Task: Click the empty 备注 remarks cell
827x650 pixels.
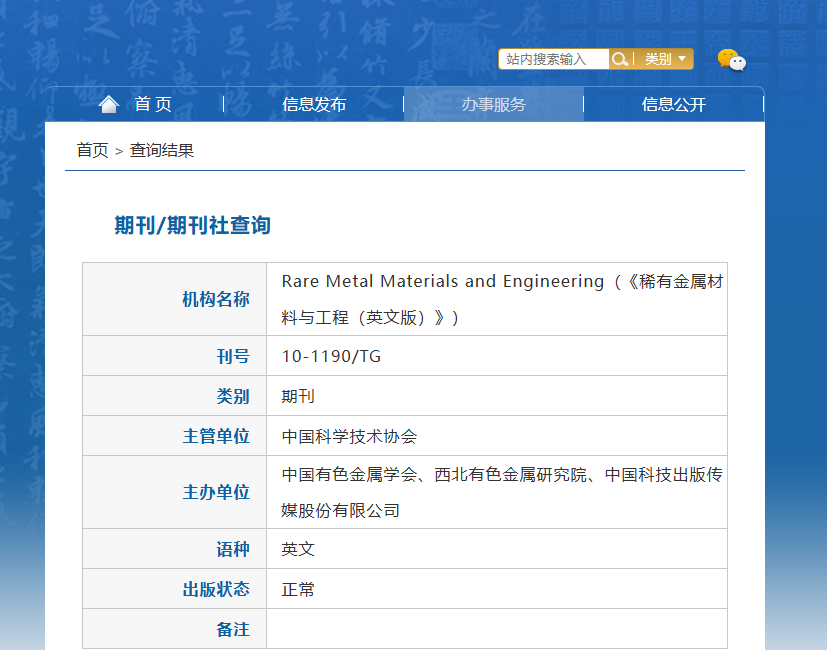Action: 497,629
